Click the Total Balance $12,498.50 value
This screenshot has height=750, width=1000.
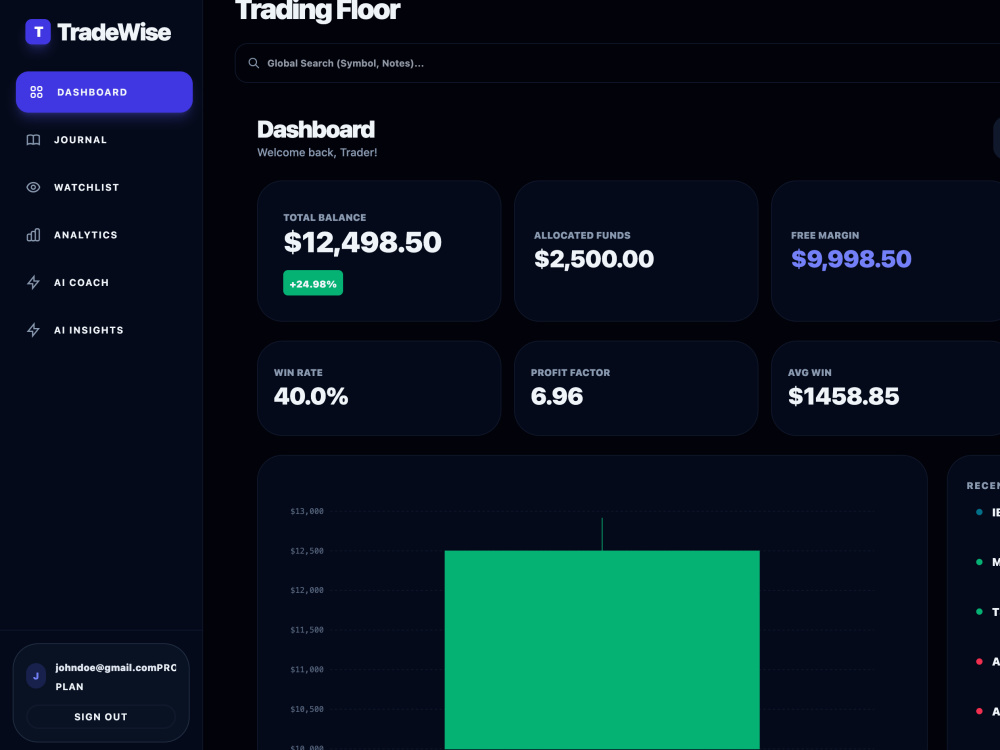[362, 242]
